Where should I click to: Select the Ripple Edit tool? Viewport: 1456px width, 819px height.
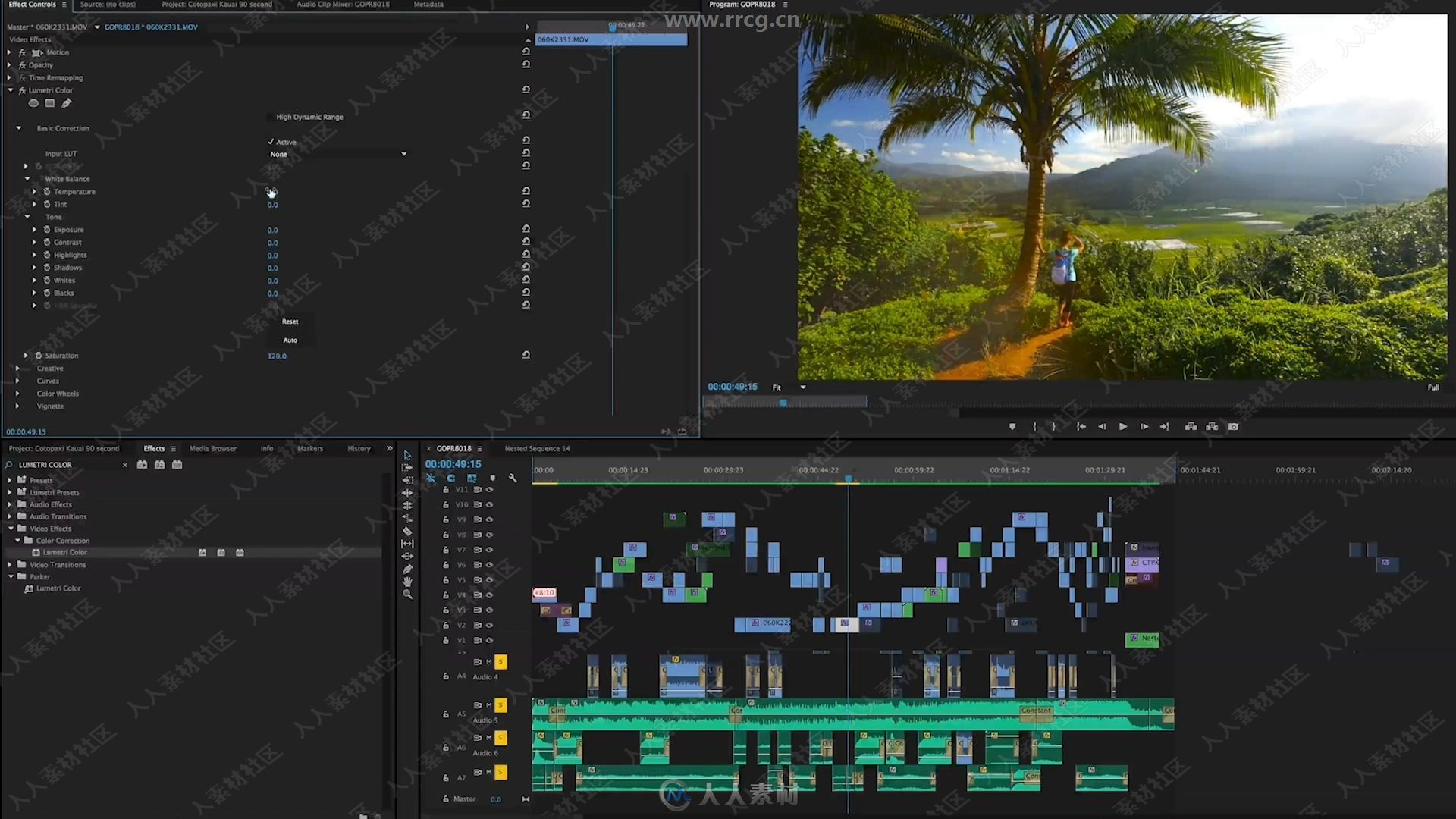coord(407,493)
